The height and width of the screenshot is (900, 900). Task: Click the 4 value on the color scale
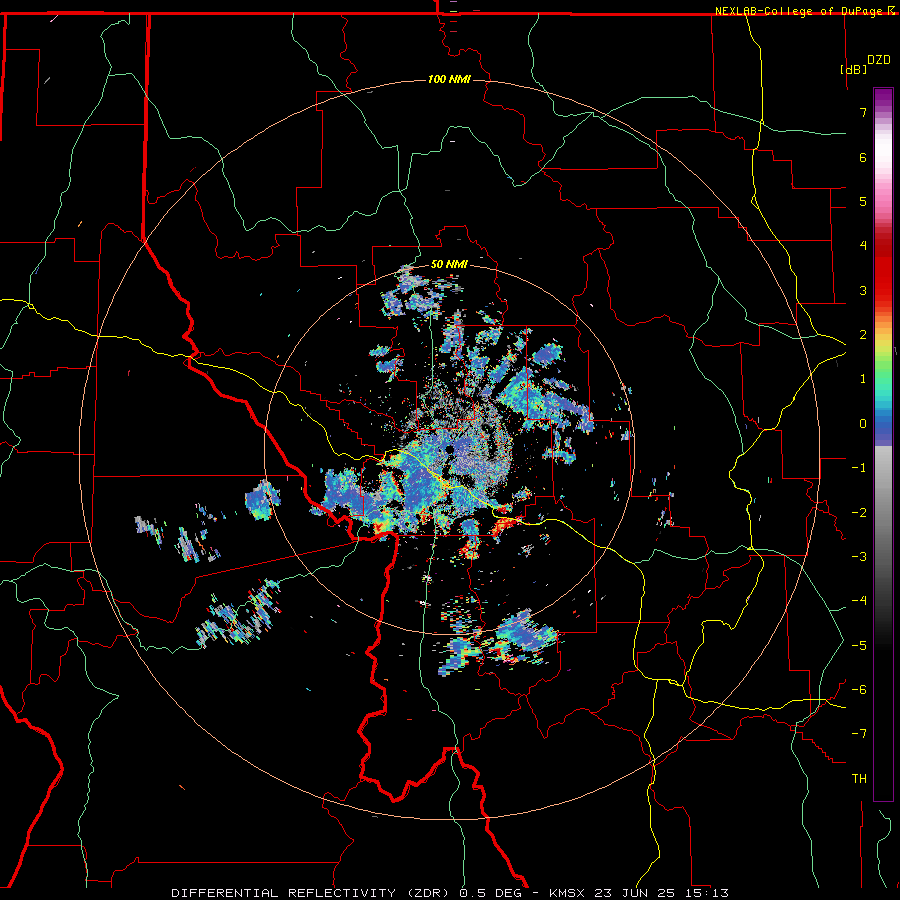pos(863,246)
